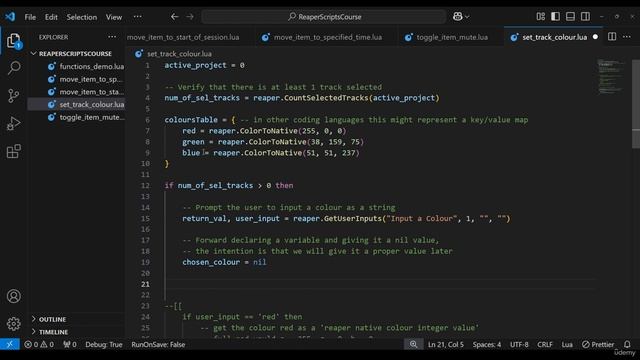Image resolution: width=640 pixels, height=360 pixels.
Task: Go forward with the right arrow
Action: pos(190,17)
